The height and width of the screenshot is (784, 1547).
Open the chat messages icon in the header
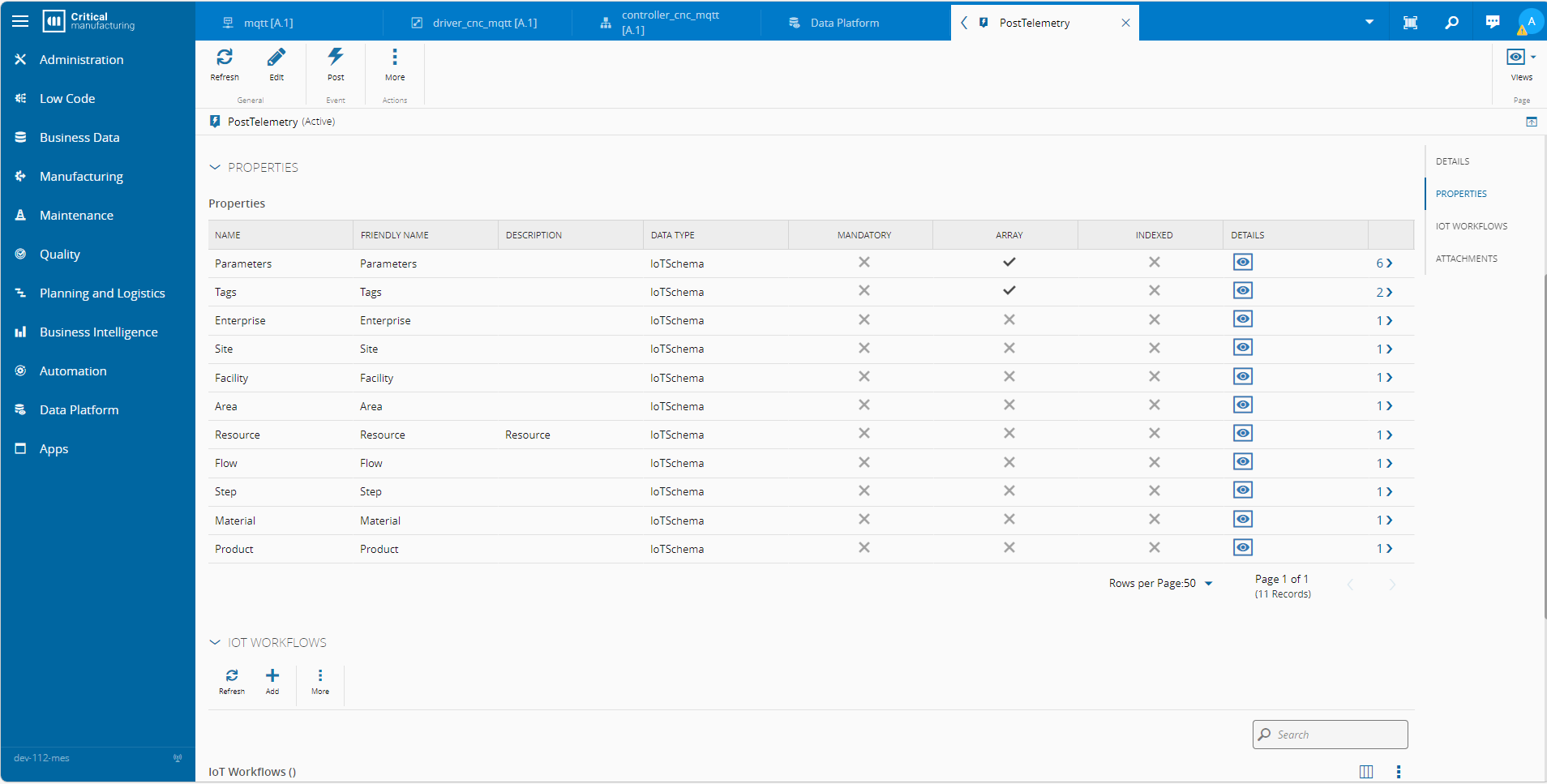[1492, 23]
